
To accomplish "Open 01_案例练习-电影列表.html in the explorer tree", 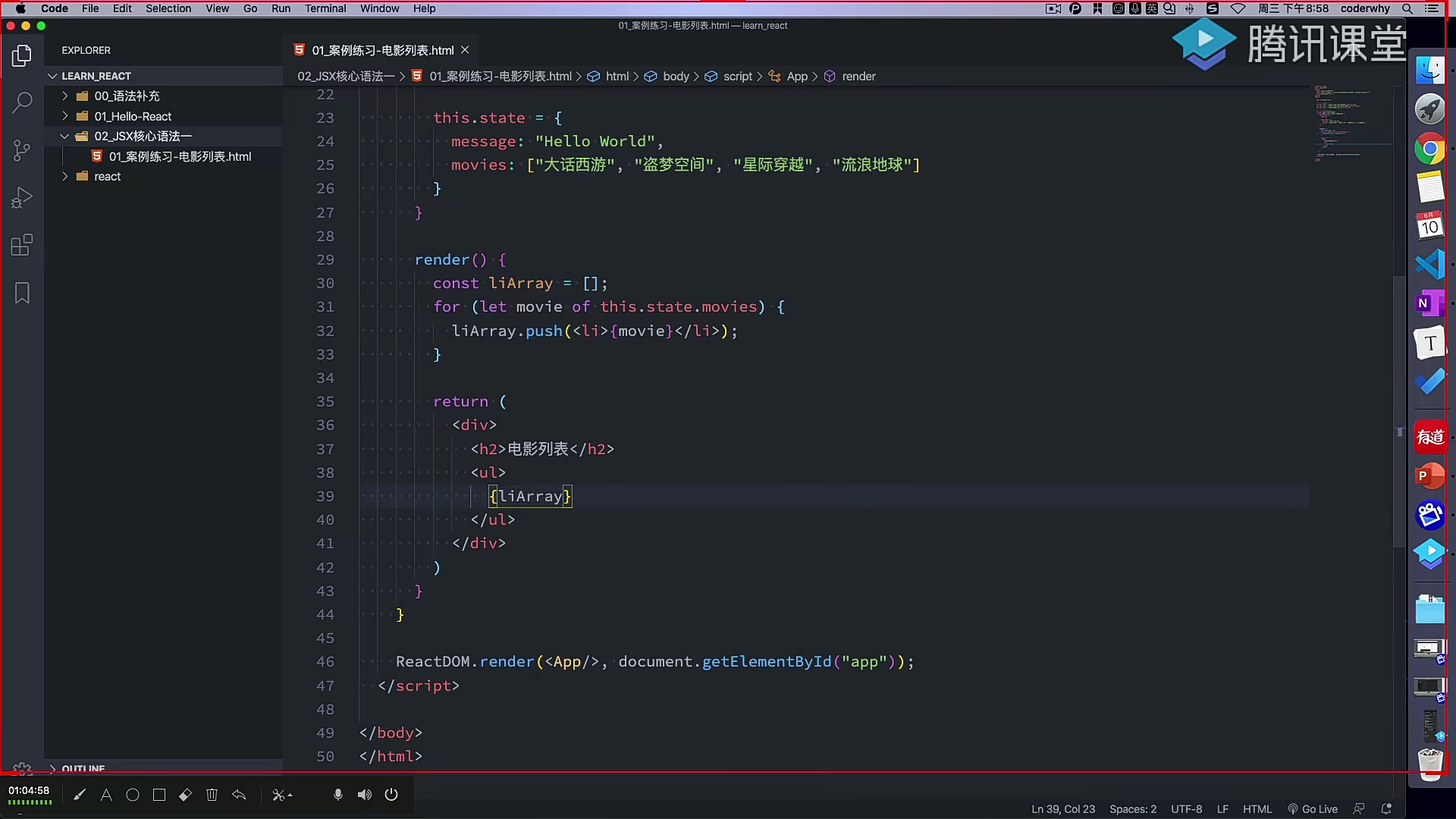I will (x=180, y=156).
